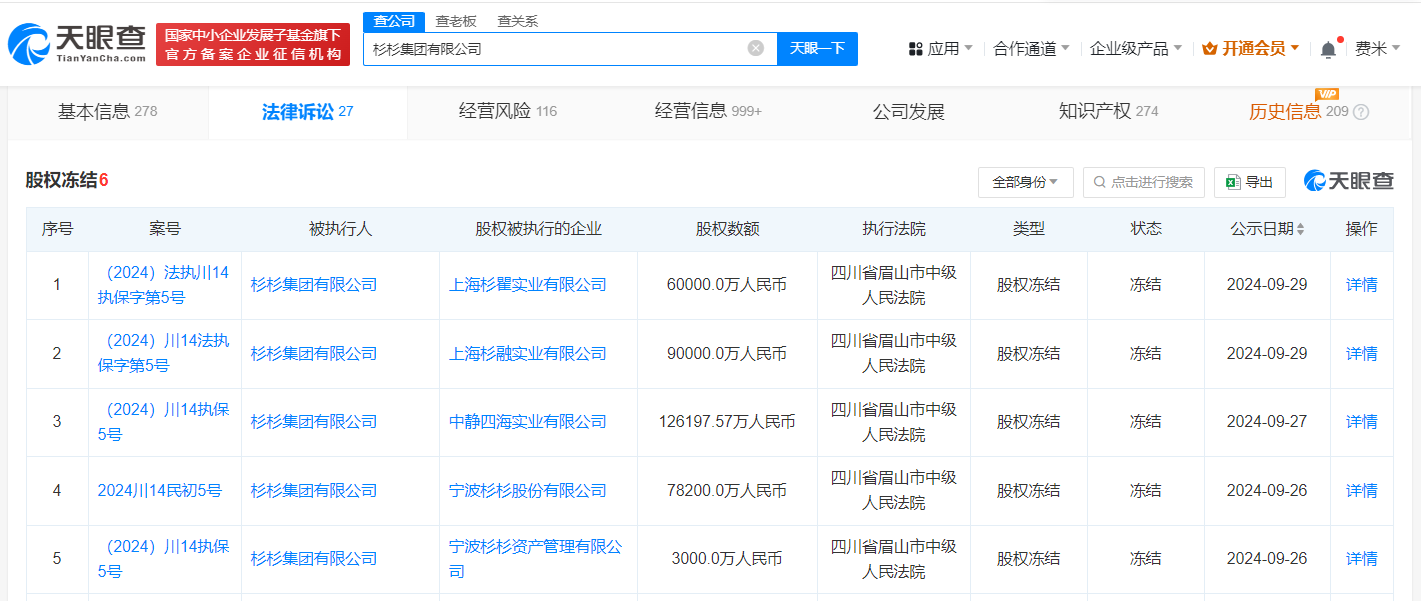Click the 天眼一下 search button

817,48
